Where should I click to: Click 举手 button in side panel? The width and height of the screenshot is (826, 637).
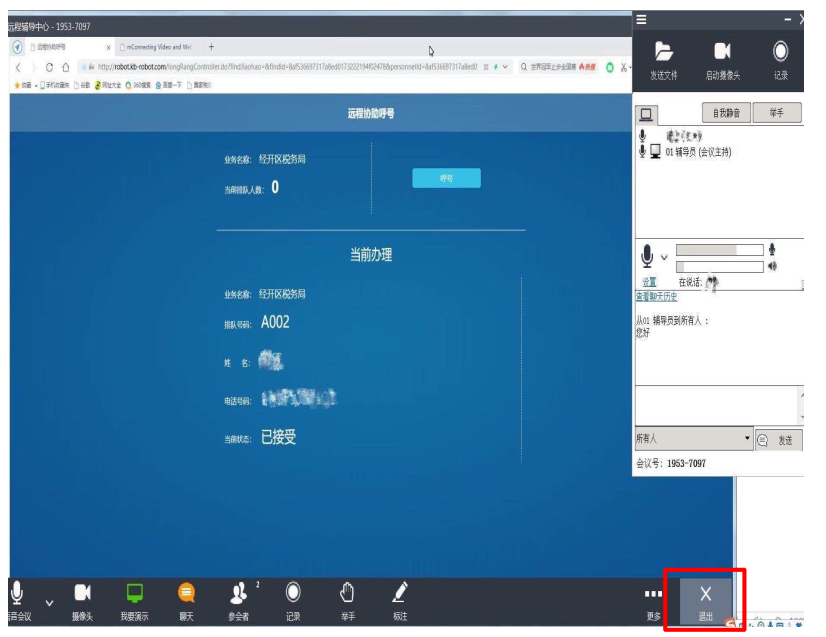click(777, 113)
